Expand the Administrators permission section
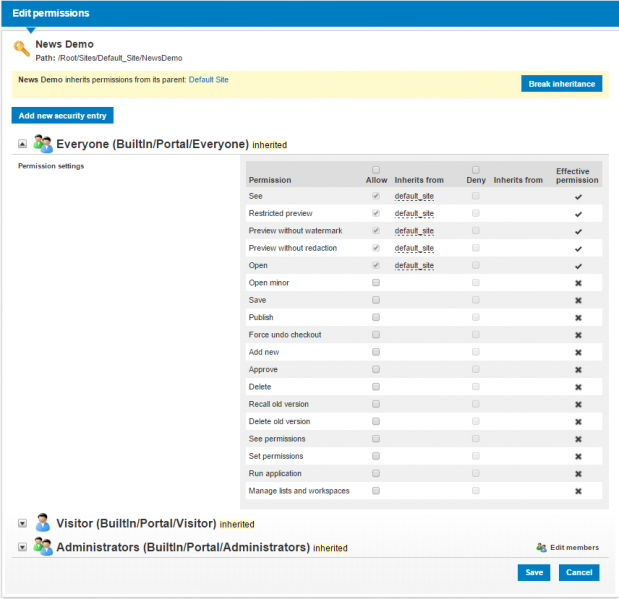 pyautogui.click(x=23, y=547)
